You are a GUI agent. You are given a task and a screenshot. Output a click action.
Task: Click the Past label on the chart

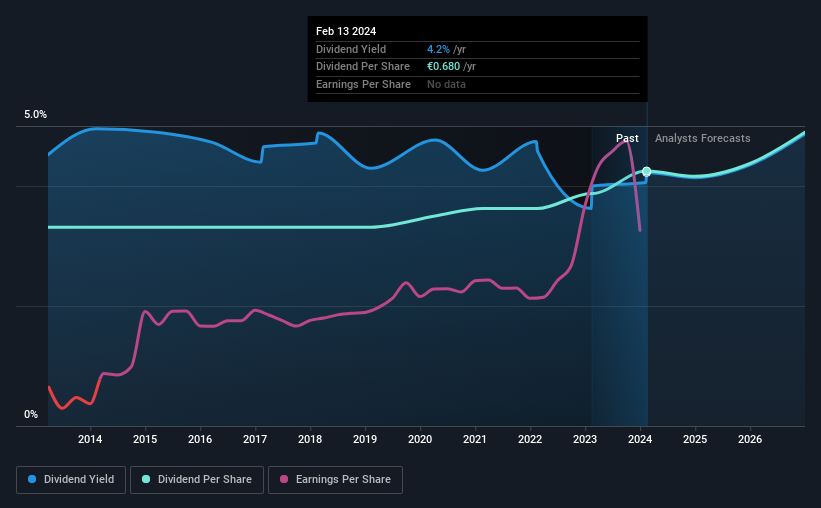point(627,138)
